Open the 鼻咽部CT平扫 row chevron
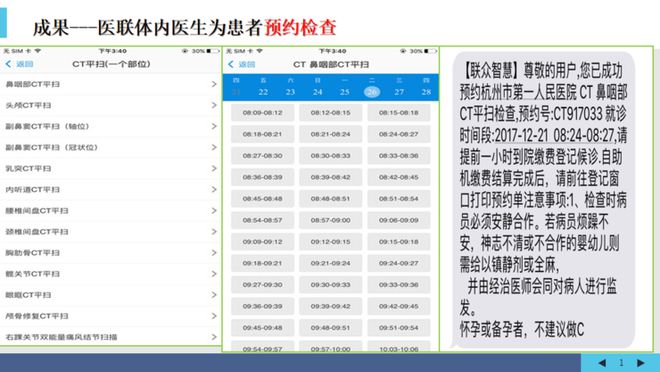Image resolution: width=660 pixels, height=372 pixels. pos(214,84)
